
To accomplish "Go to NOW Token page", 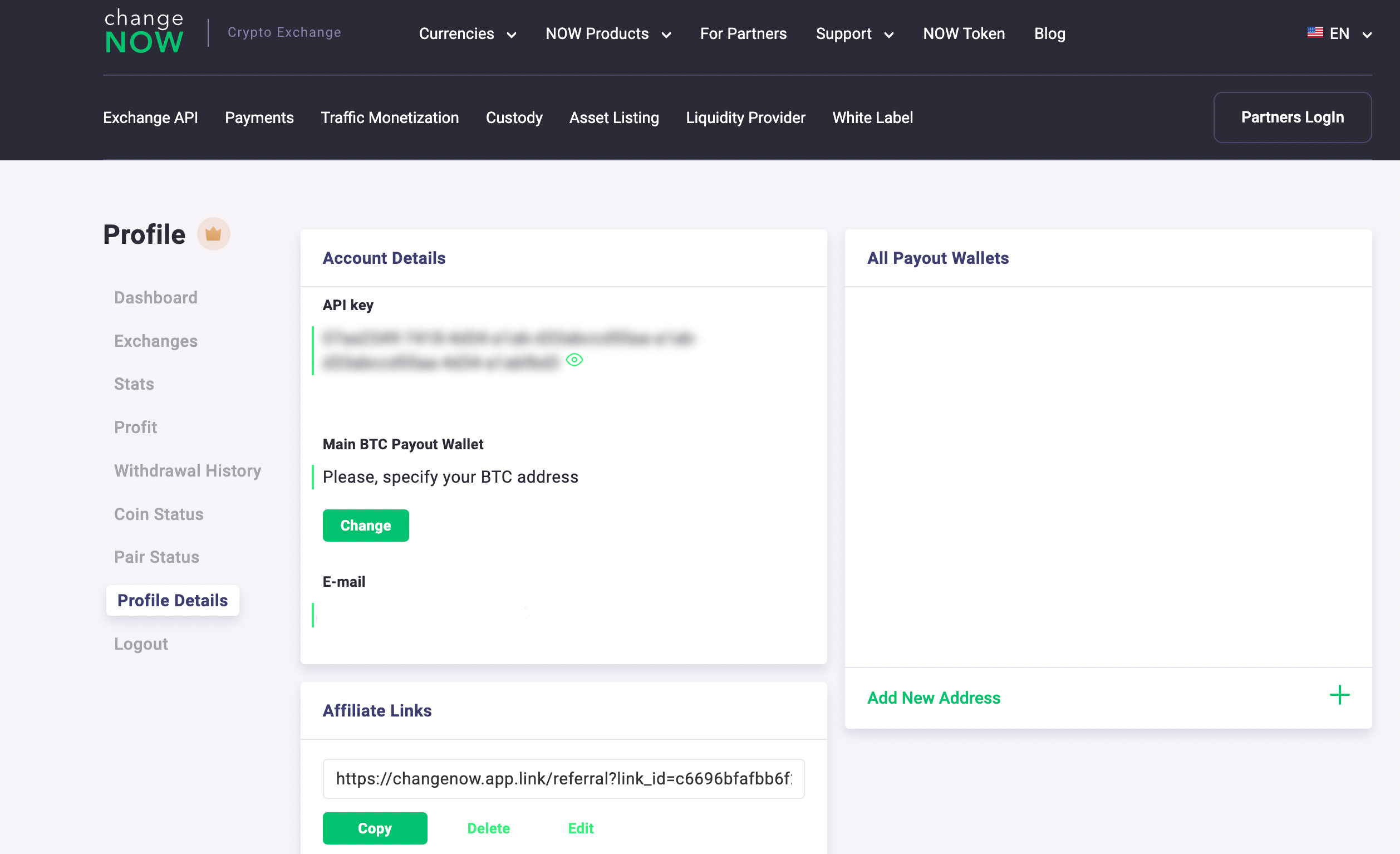I will 964,33.
